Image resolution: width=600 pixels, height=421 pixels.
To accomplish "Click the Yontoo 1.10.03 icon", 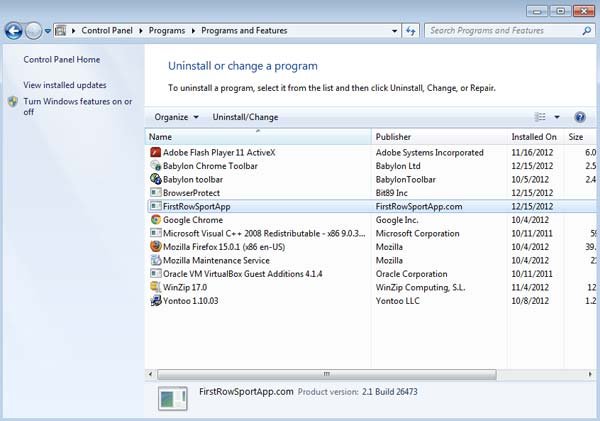I will pyautogui.click(x=155, y=300).
